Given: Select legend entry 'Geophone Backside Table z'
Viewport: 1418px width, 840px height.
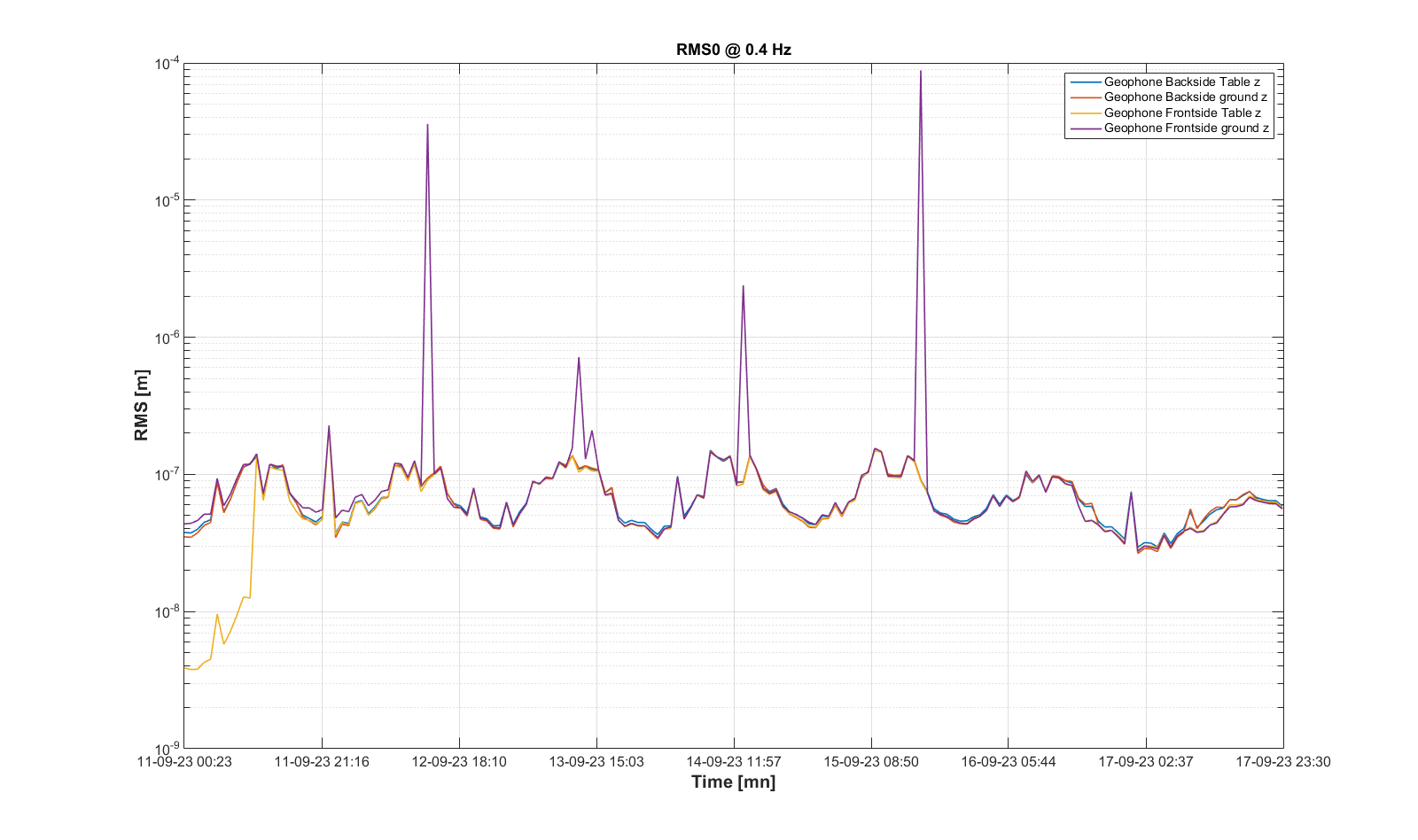Looking at the screenshot, I should coord(1181,82).
